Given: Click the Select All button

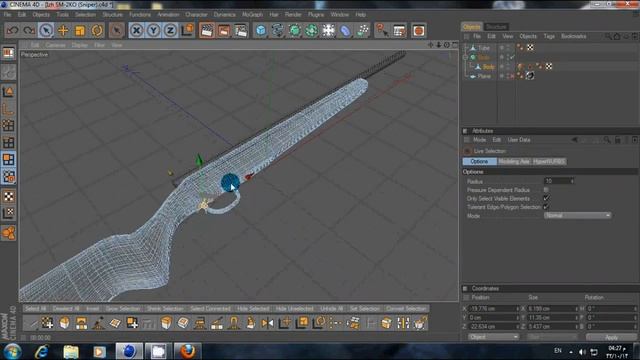Looking at the screenshot, I should click(36, 309).
